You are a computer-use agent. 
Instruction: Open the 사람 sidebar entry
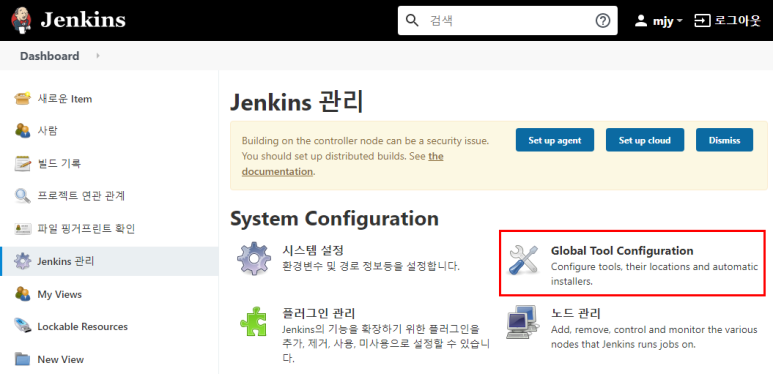[x=47, y=131]
